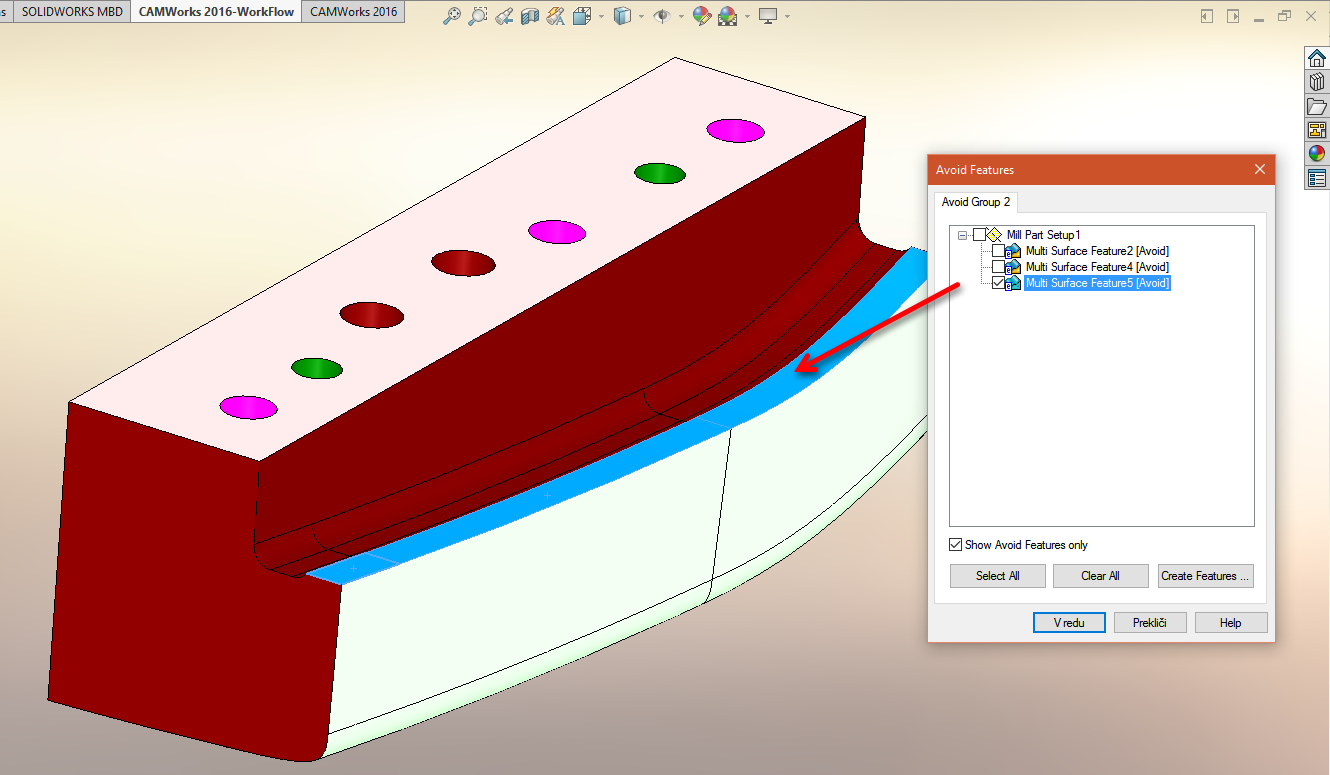
Task: Switch to the SOLIDWORKS MBD tab
Action: tap(72, 12)
